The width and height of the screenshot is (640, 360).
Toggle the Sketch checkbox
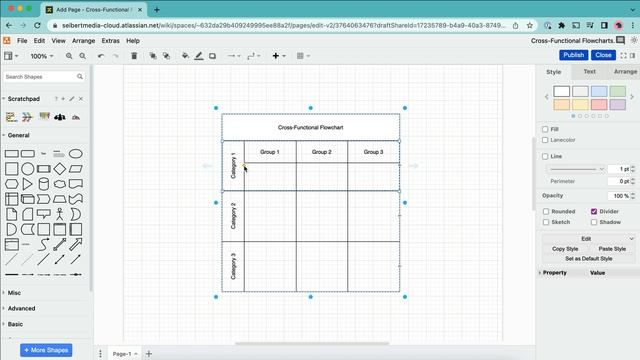(x=546, y=222)
